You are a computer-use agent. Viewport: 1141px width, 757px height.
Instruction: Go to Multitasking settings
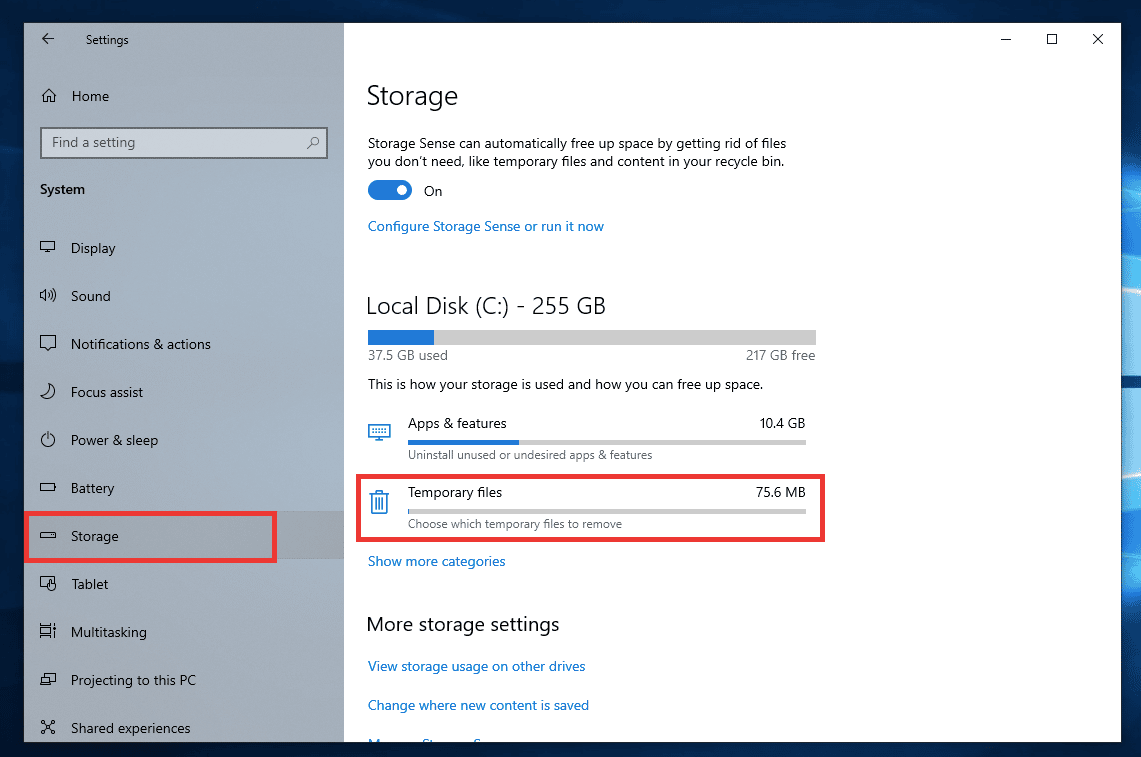click(183, 633)
